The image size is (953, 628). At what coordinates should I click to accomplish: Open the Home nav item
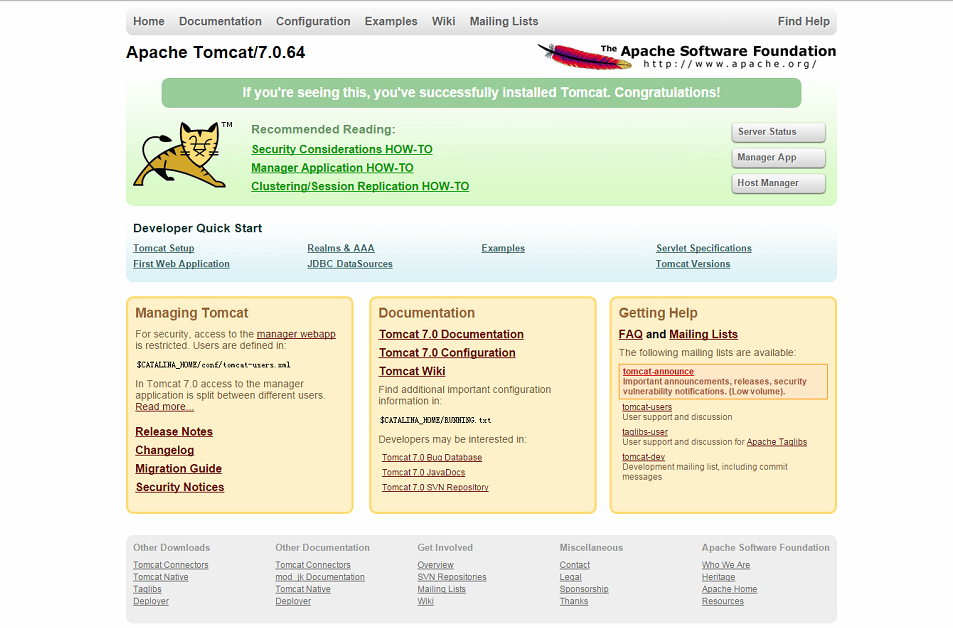tap(149, 21)
